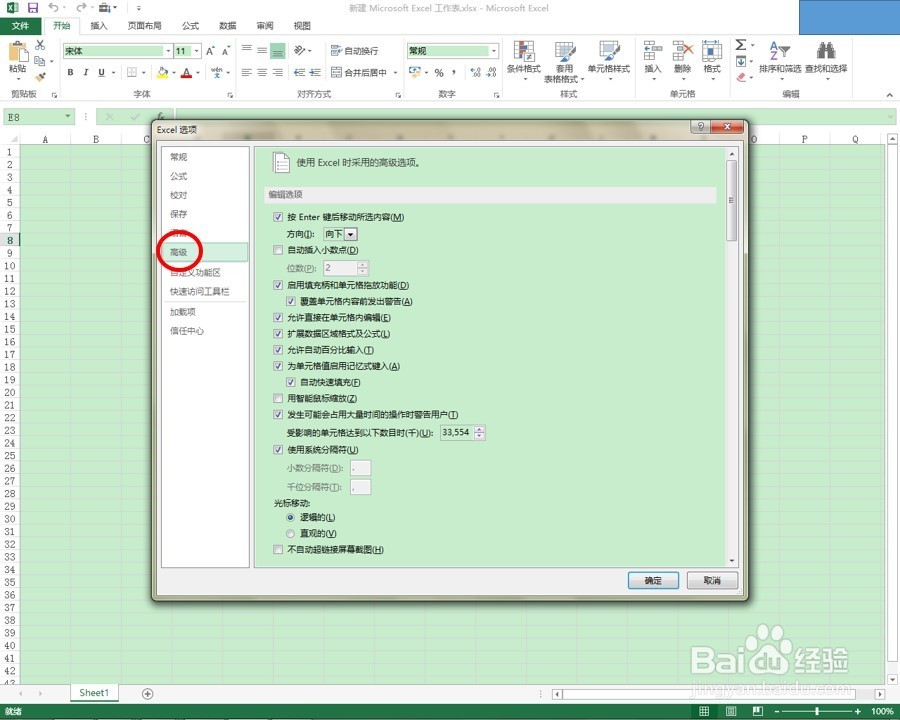Select the 直观的 cursor movement radio
This screenshot has height=720, width=900.
click(x=290, y=534)
